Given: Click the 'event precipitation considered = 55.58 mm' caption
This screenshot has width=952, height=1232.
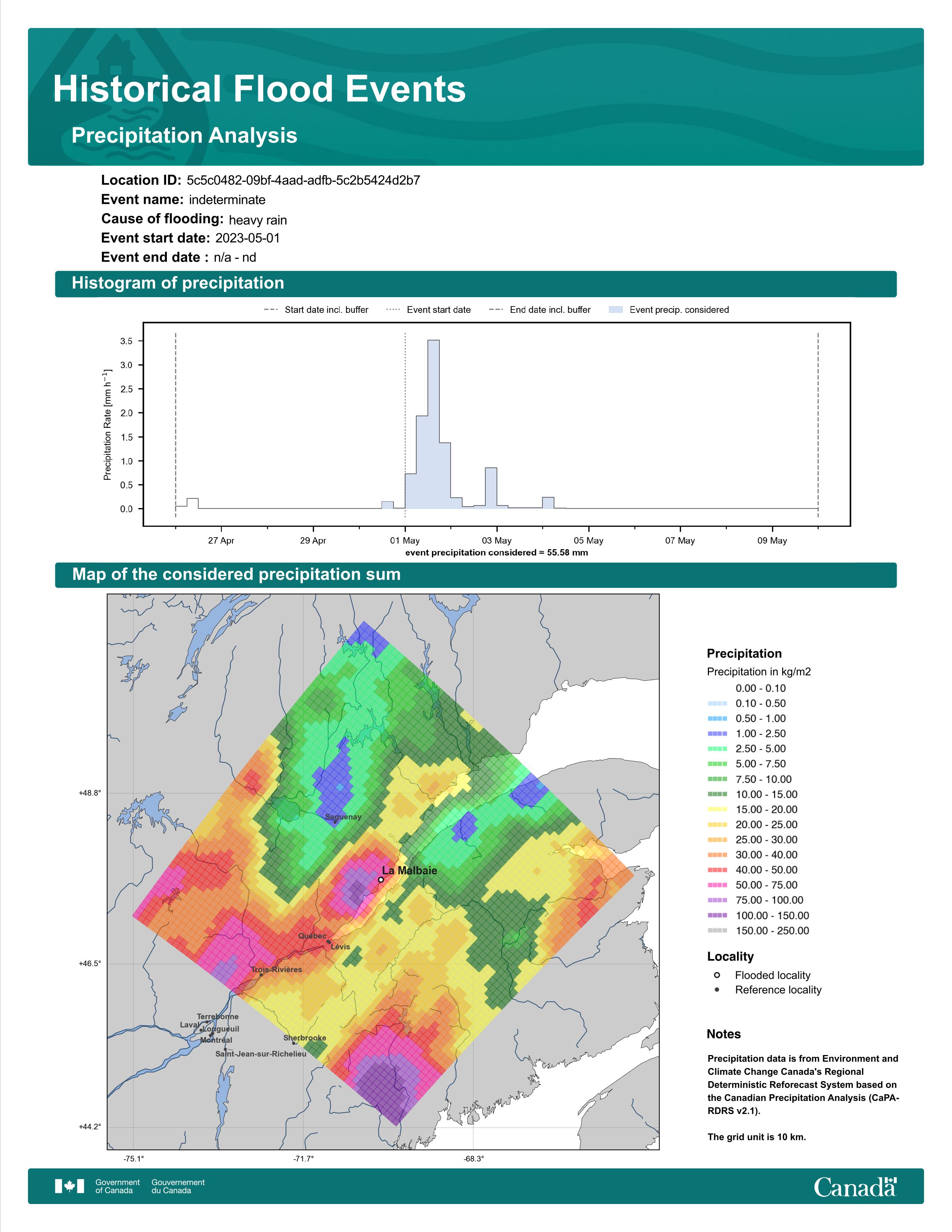Looking at the screenshot, I should pos(497,553).
